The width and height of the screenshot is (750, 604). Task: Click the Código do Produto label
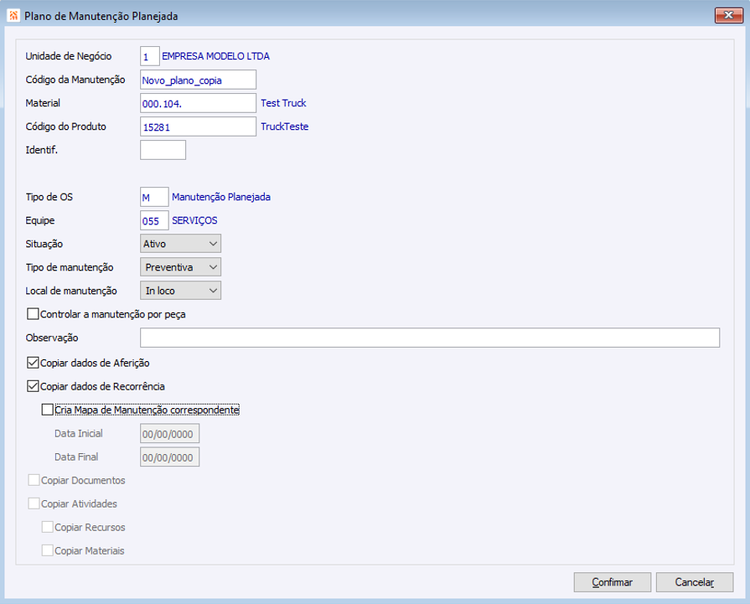[66, 126]
